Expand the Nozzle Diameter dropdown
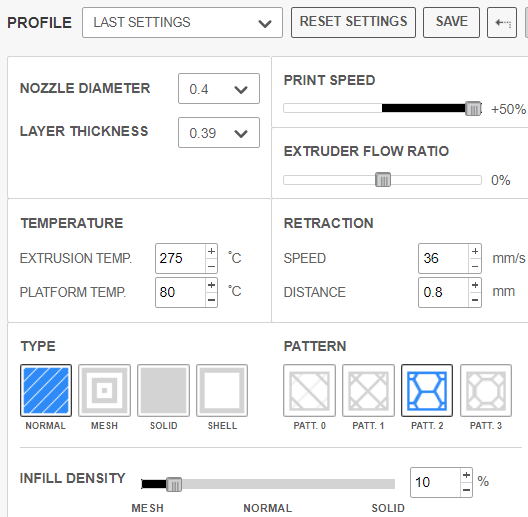 [x=219, y=89]
